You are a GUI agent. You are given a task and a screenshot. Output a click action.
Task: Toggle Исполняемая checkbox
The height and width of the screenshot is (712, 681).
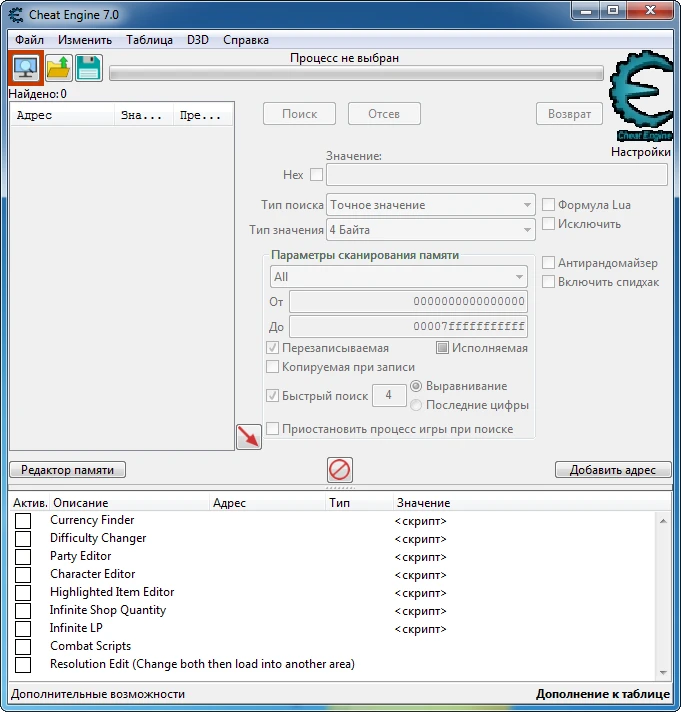click(x=442, y=348)
